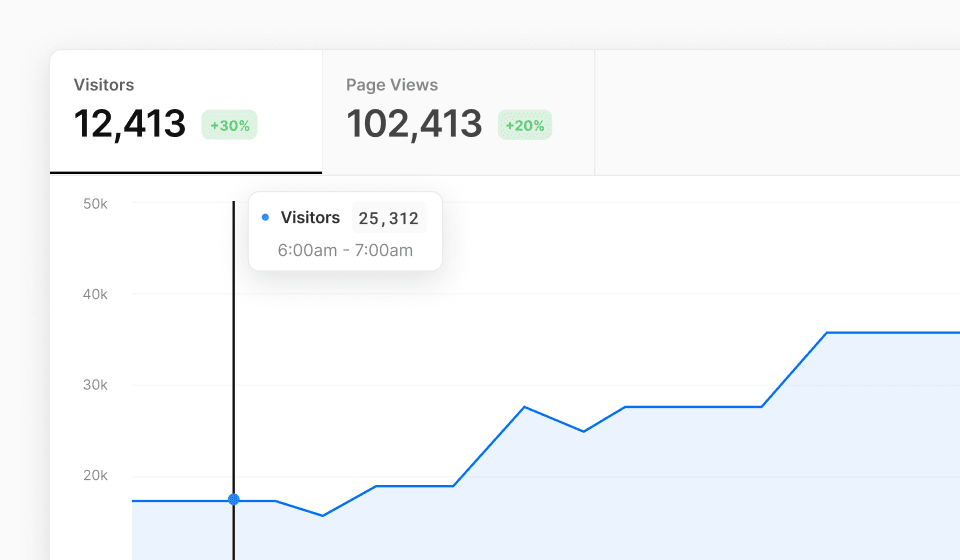Switch to the Page Views tab
The height and width of the screenshot is (560, 960).
pyautogui.click(x=459, y=113)
